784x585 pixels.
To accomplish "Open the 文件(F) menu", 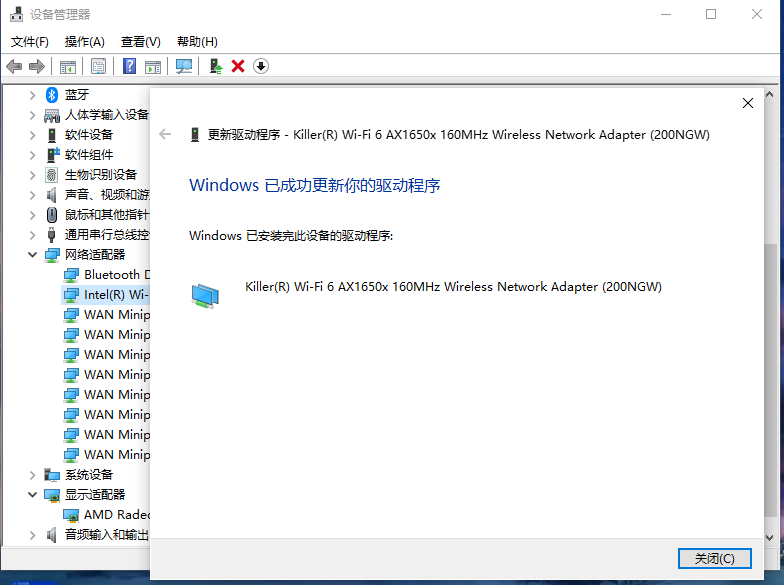I will 30,42.
